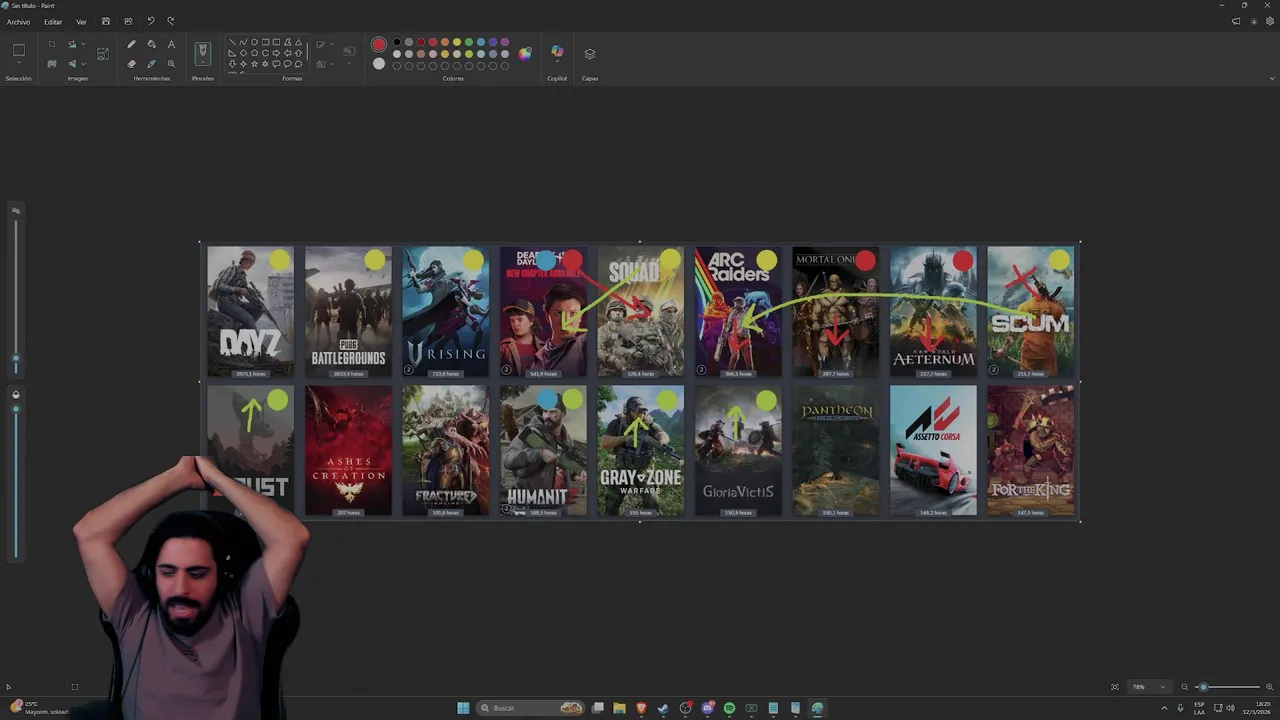Select the Pencil tool

pos(131,44)
